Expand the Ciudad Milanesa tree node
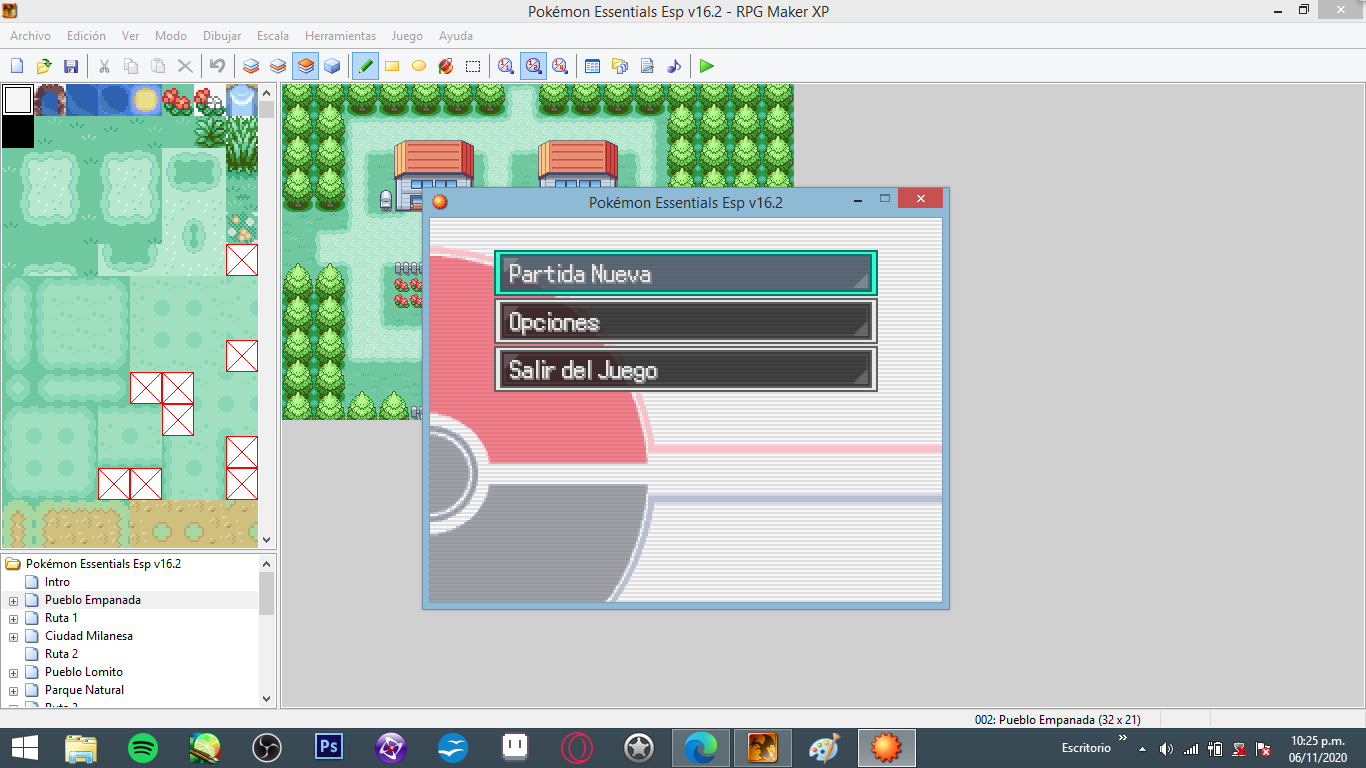Screen dimensions: 1366x768 14,637
